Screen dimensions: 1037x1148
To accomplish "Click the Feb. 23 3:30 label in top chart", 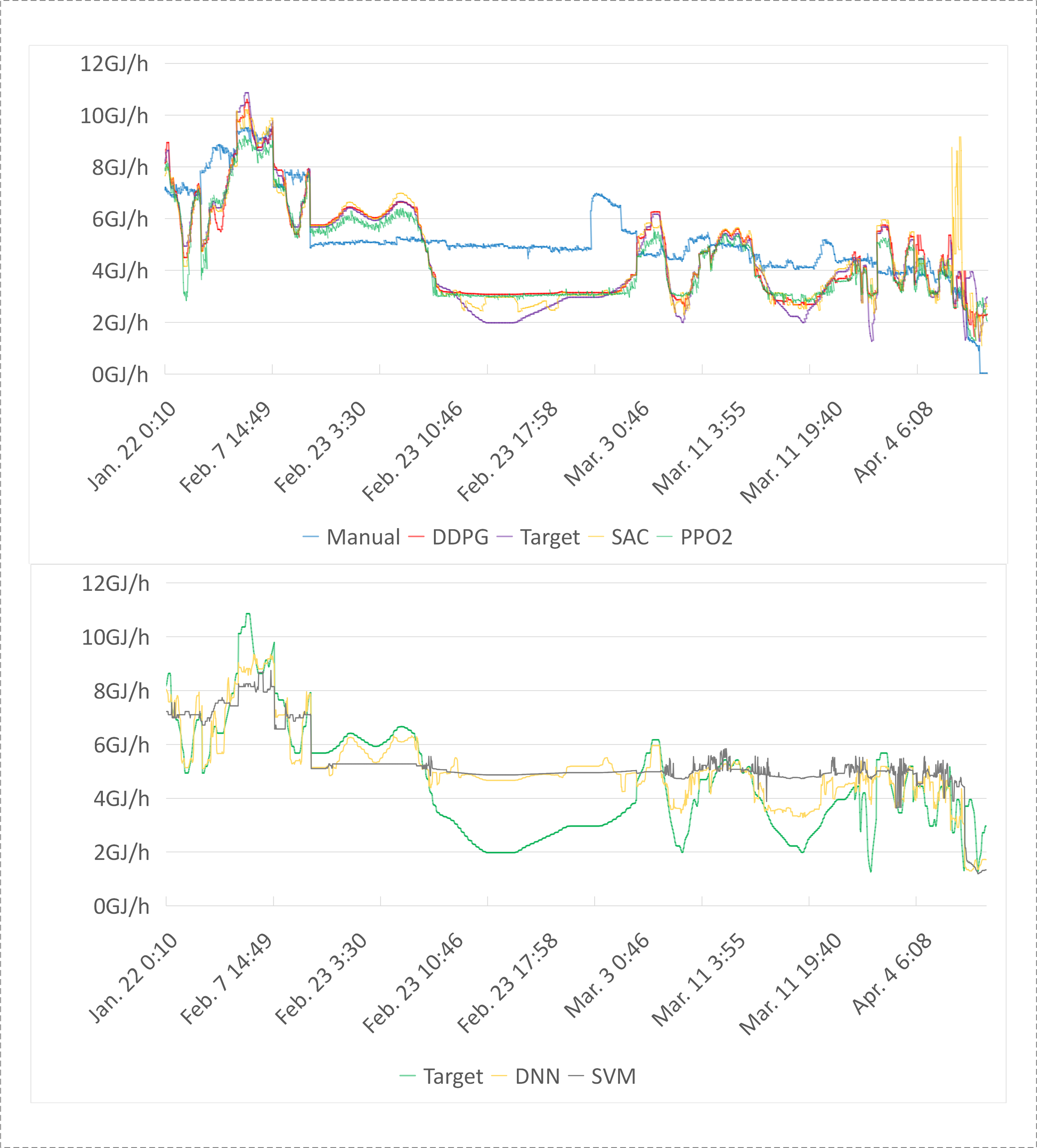I will (320, 447).
